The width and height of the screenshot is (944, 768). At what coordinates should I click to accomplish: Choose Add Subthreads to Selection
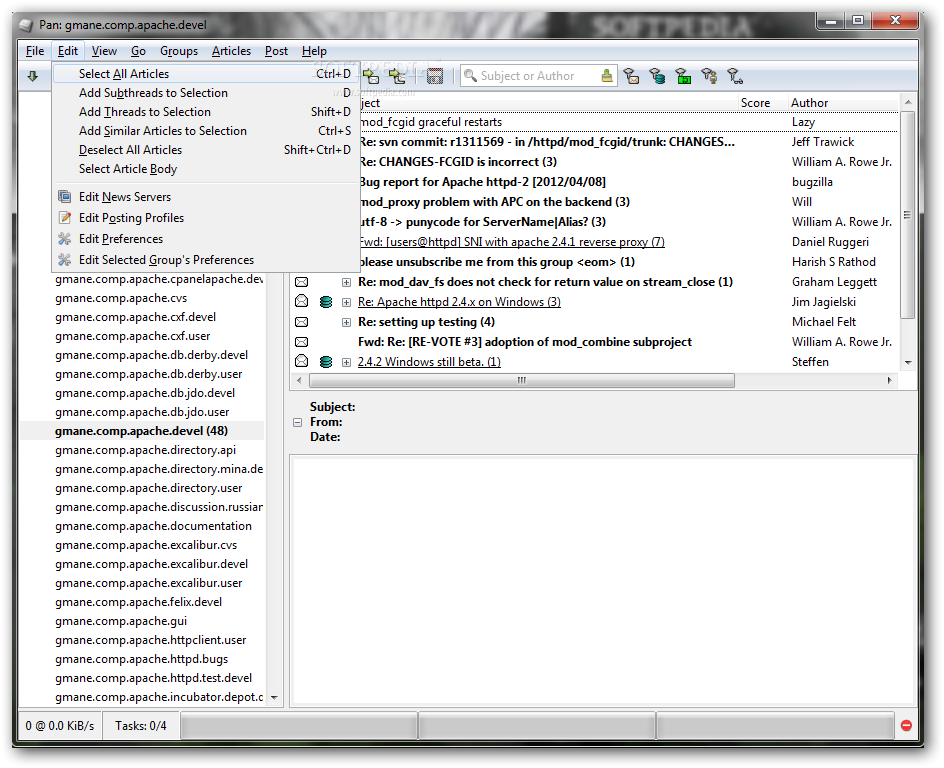point(205,93)
